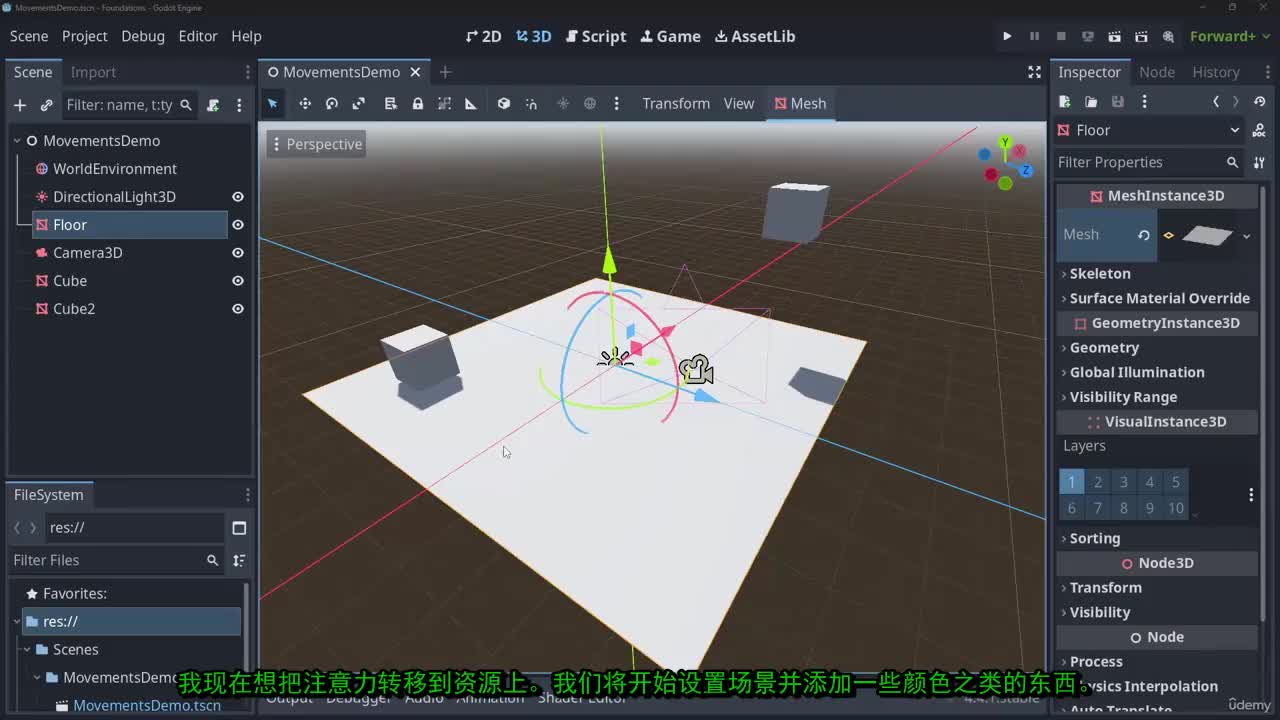Image resolution: width=1280 pixels, height=720 pixels.
Task: Hide the Cube node
Action: click(238, 281)
